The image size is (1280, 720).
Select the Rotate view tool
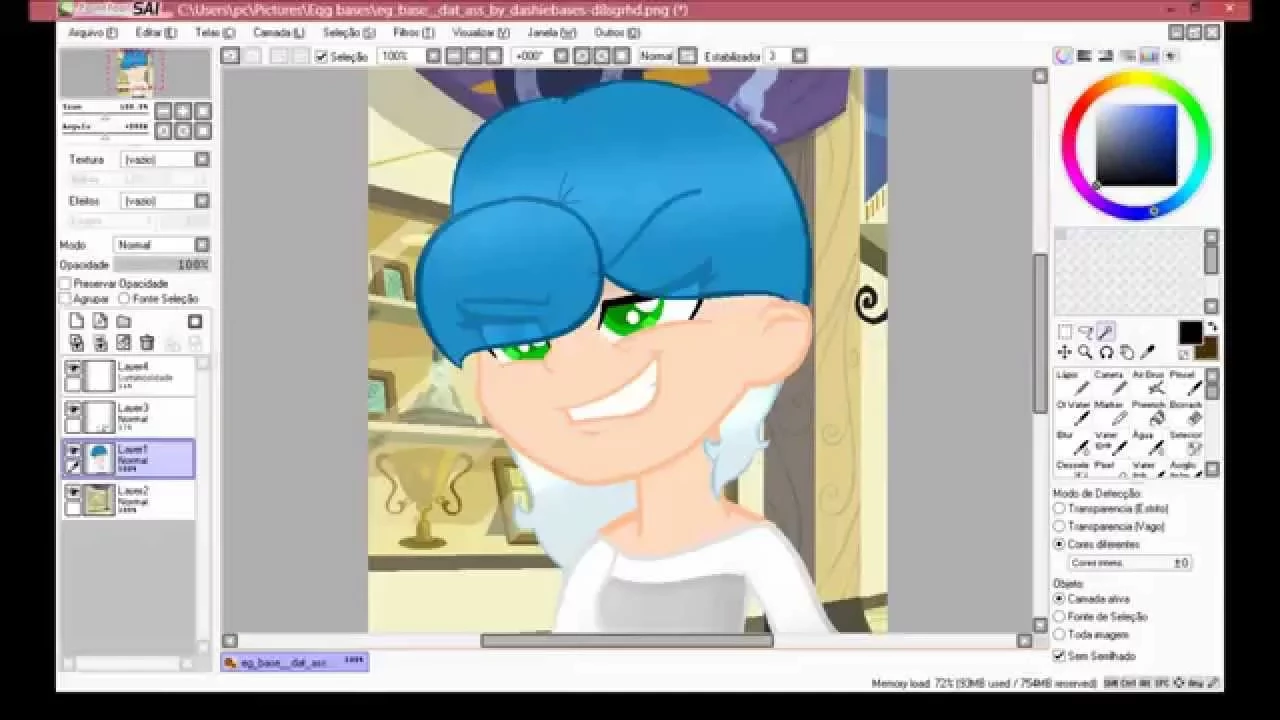1106,352
